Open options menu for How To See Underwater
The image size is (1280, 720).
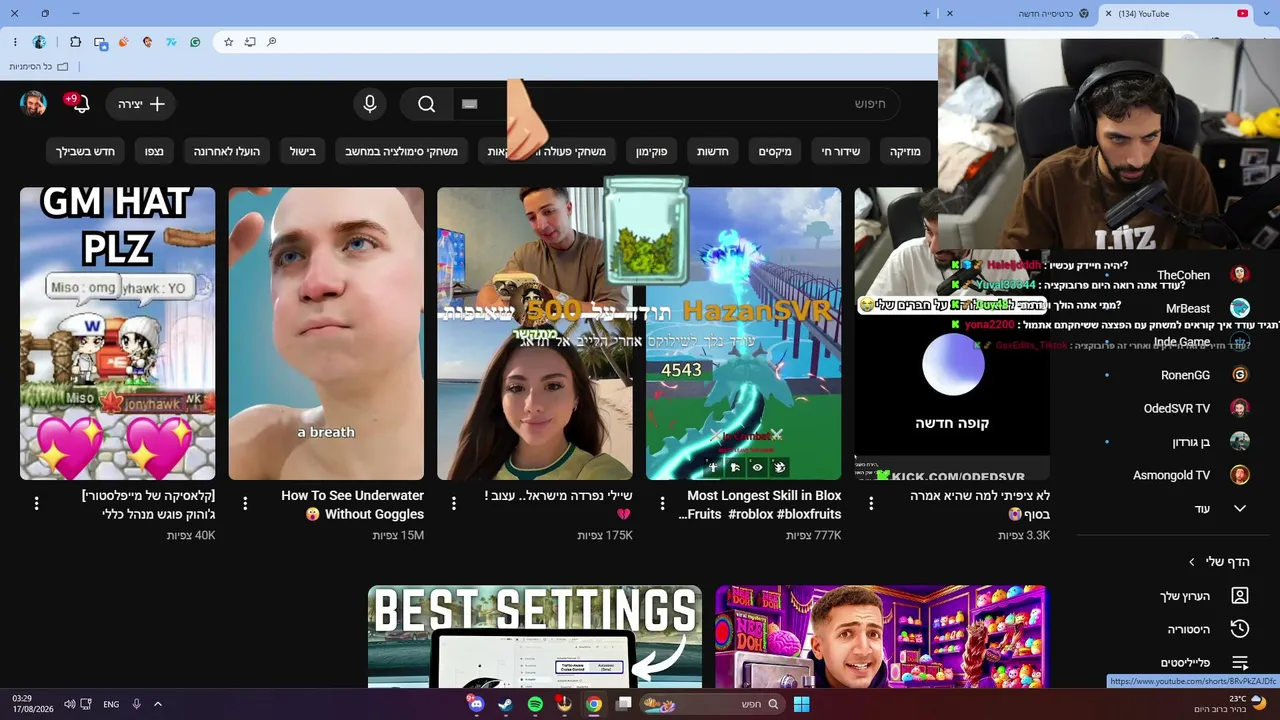point(245,504)
